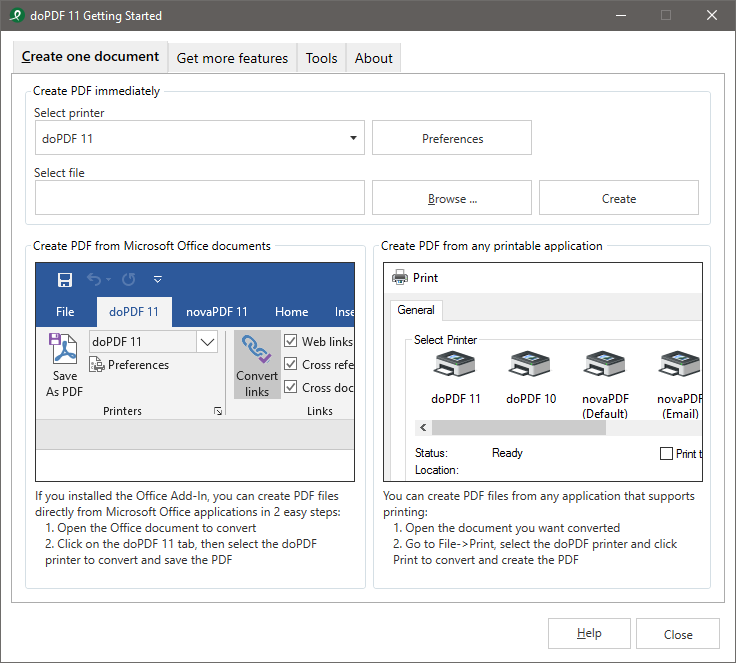The image size is (736, 663).
Task: Switch to the Tools tab
Action: (x=322, y=58)
